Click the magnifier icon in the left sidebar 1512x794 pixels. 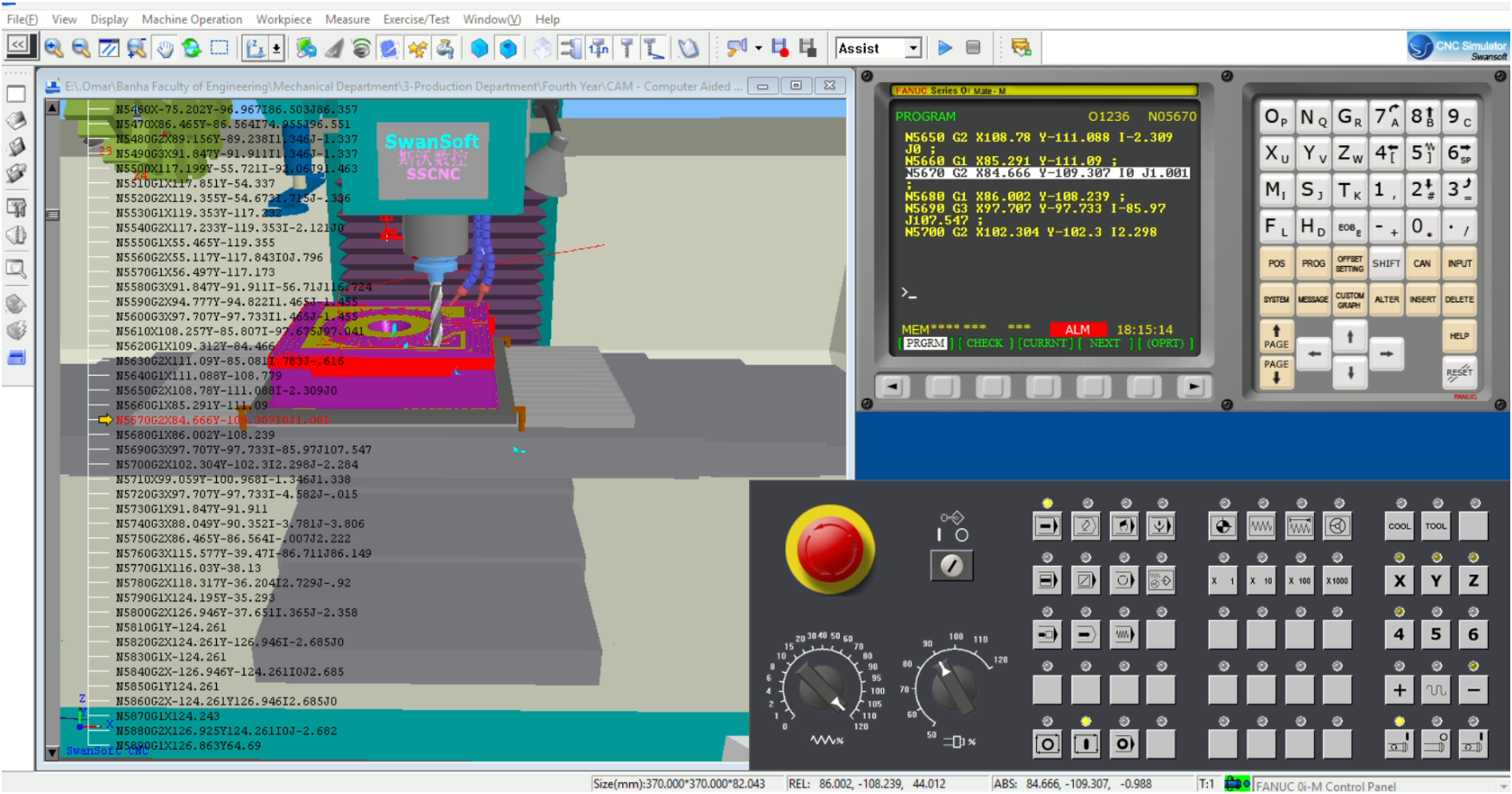tap(16, 269)
